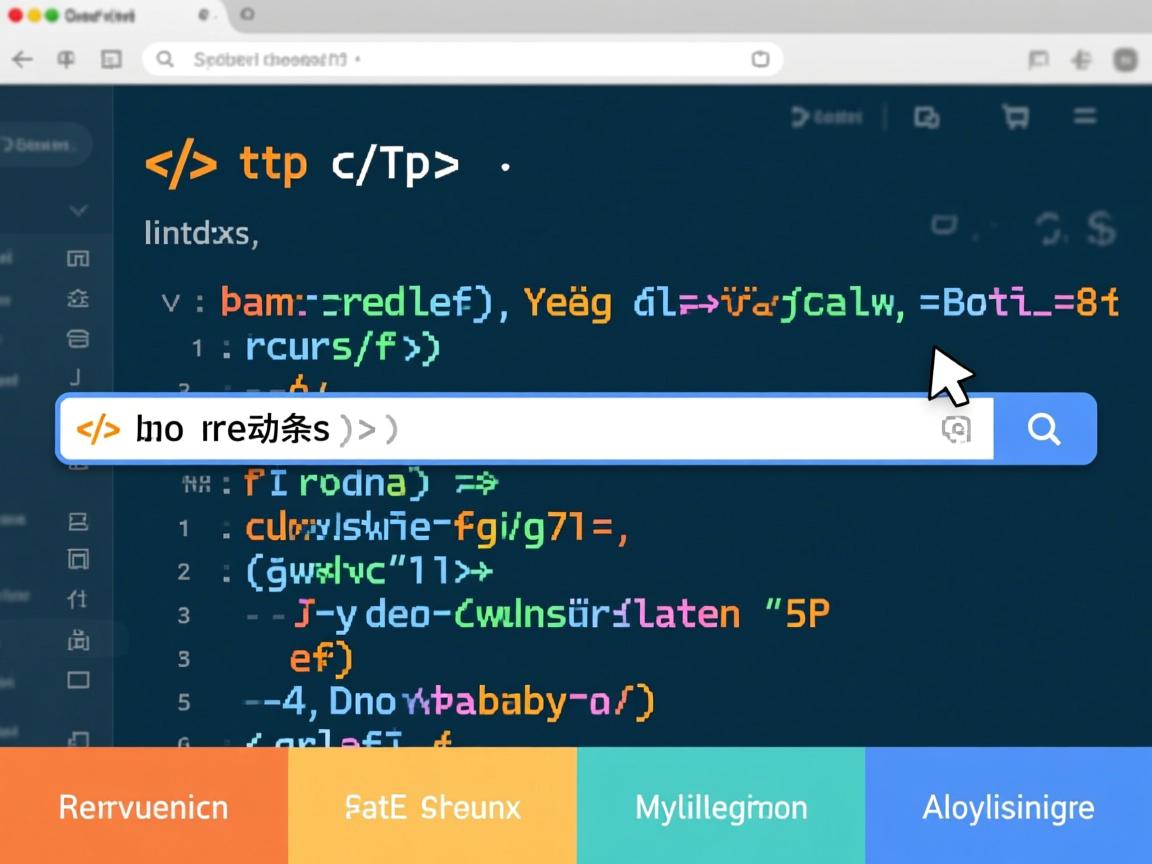This screenshot has height=864, width=1152.
Task: Click the share icon in address bar
Action: tap(760, 59)
